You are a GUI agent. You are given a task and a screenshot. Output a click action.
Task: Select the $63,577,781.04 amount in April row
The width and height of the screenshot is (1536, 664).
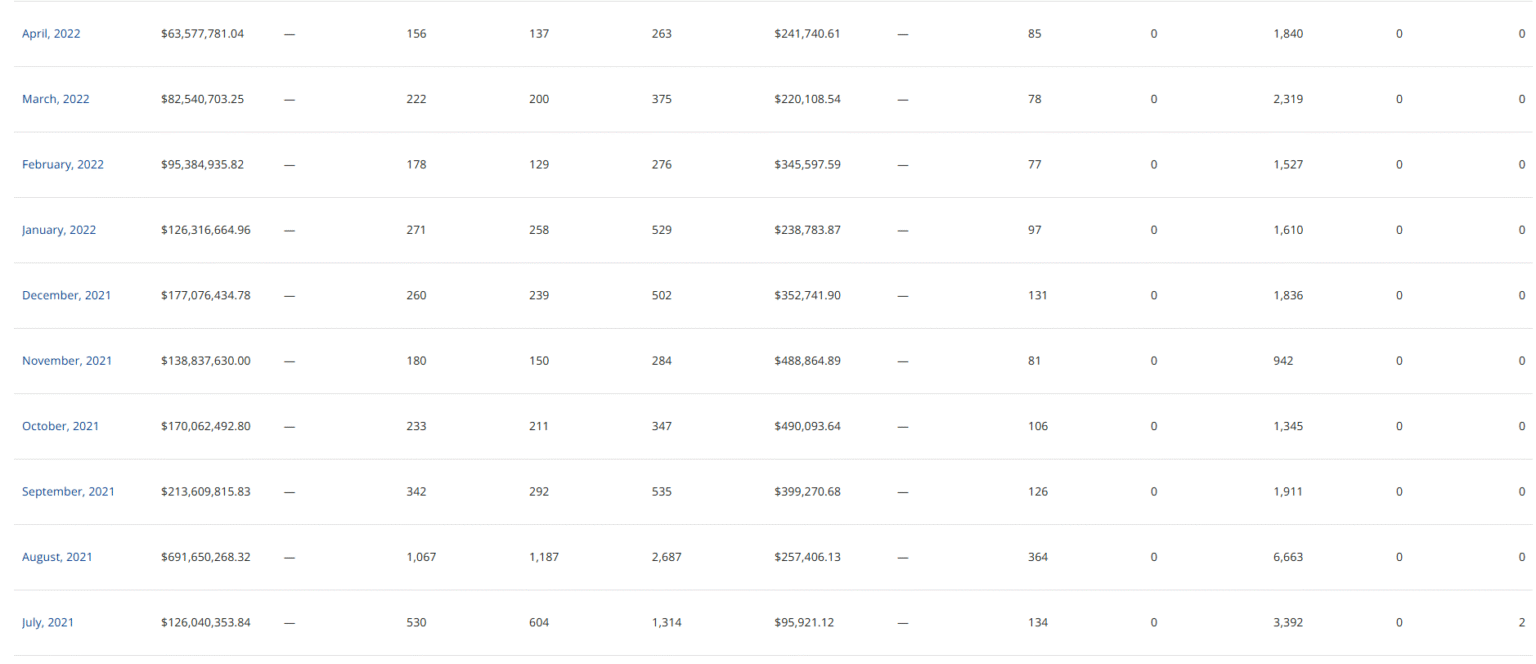click(202, 34)
